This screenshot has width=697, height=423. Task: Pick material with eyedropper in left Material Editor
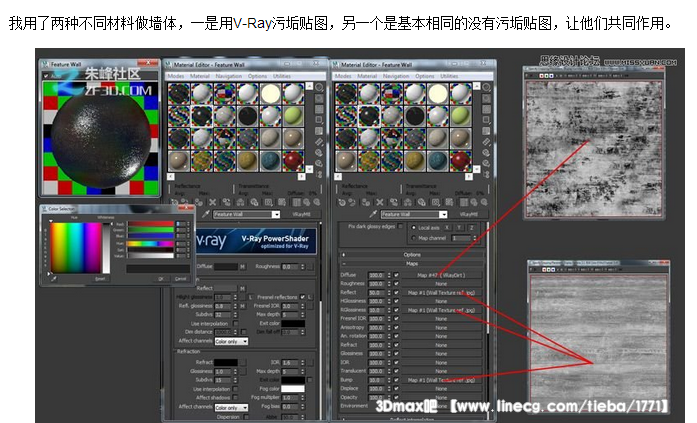[206, 214]
